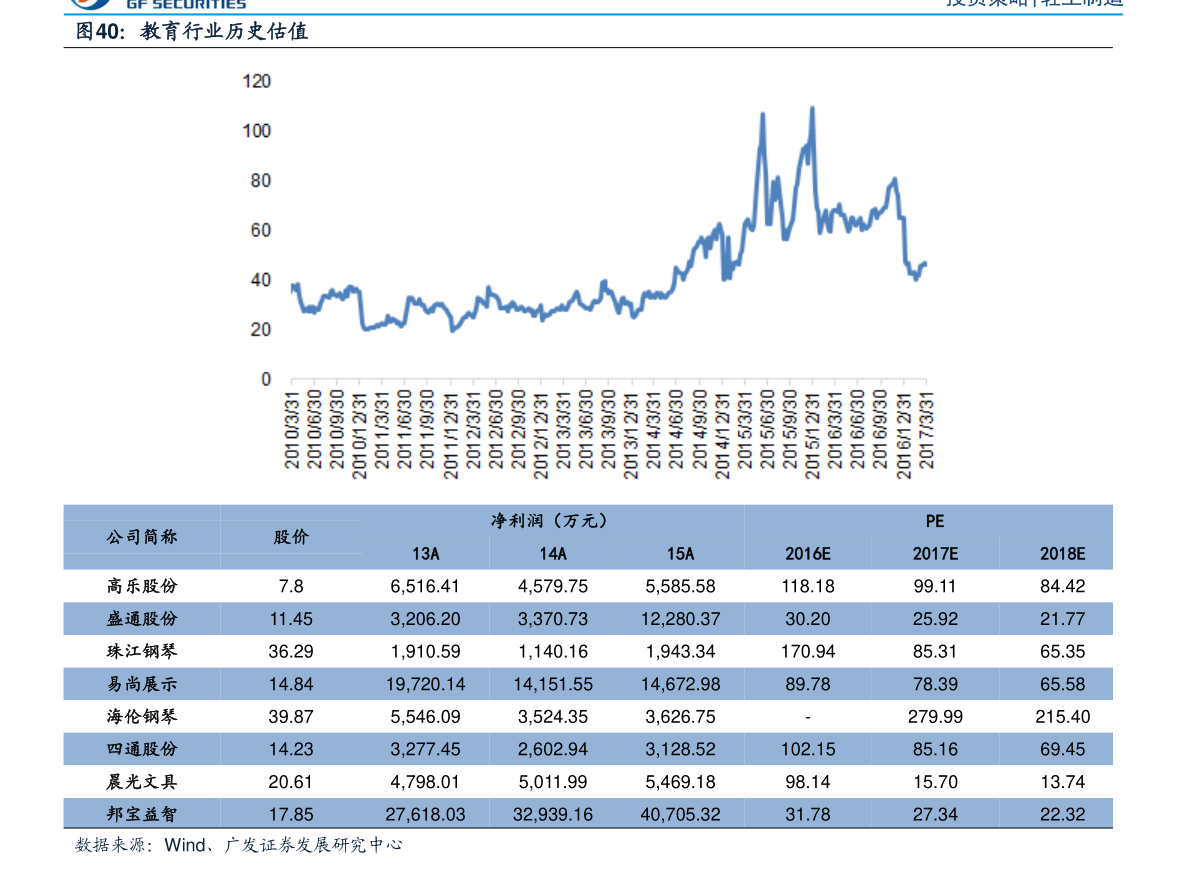
Task: Click the chart title 图40 教育行业历史估值
Action: pos(192,32)
